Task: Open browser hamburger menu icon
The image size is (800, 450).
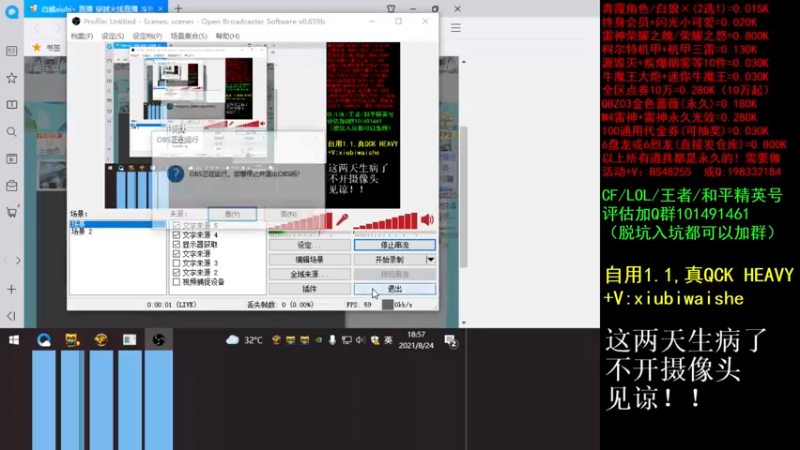Action: coord(456,28)
